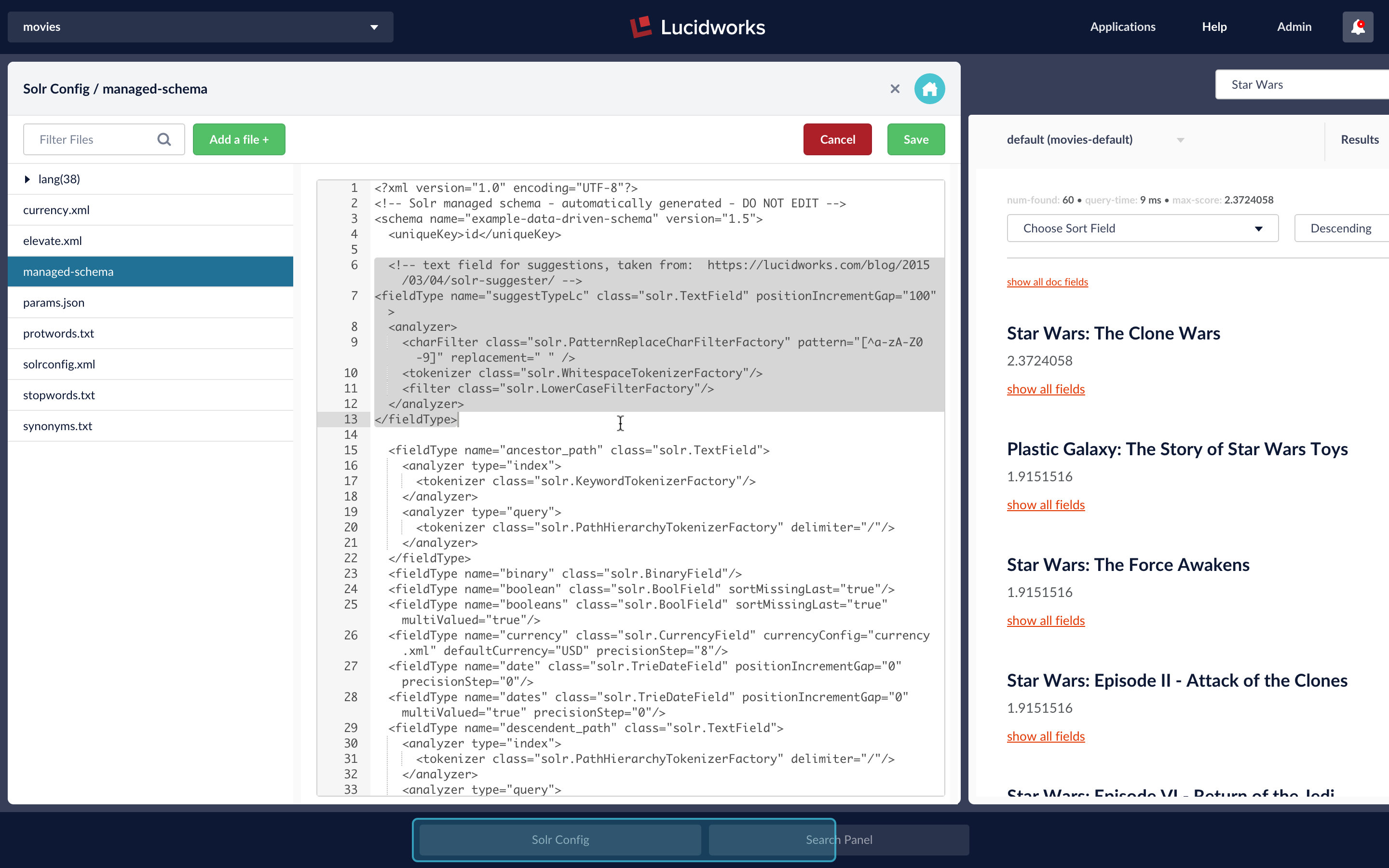The height and width of the screenshot is (868, 1389).
Task: Click the home icon in schema editor
Action: (x=928, y=88)
